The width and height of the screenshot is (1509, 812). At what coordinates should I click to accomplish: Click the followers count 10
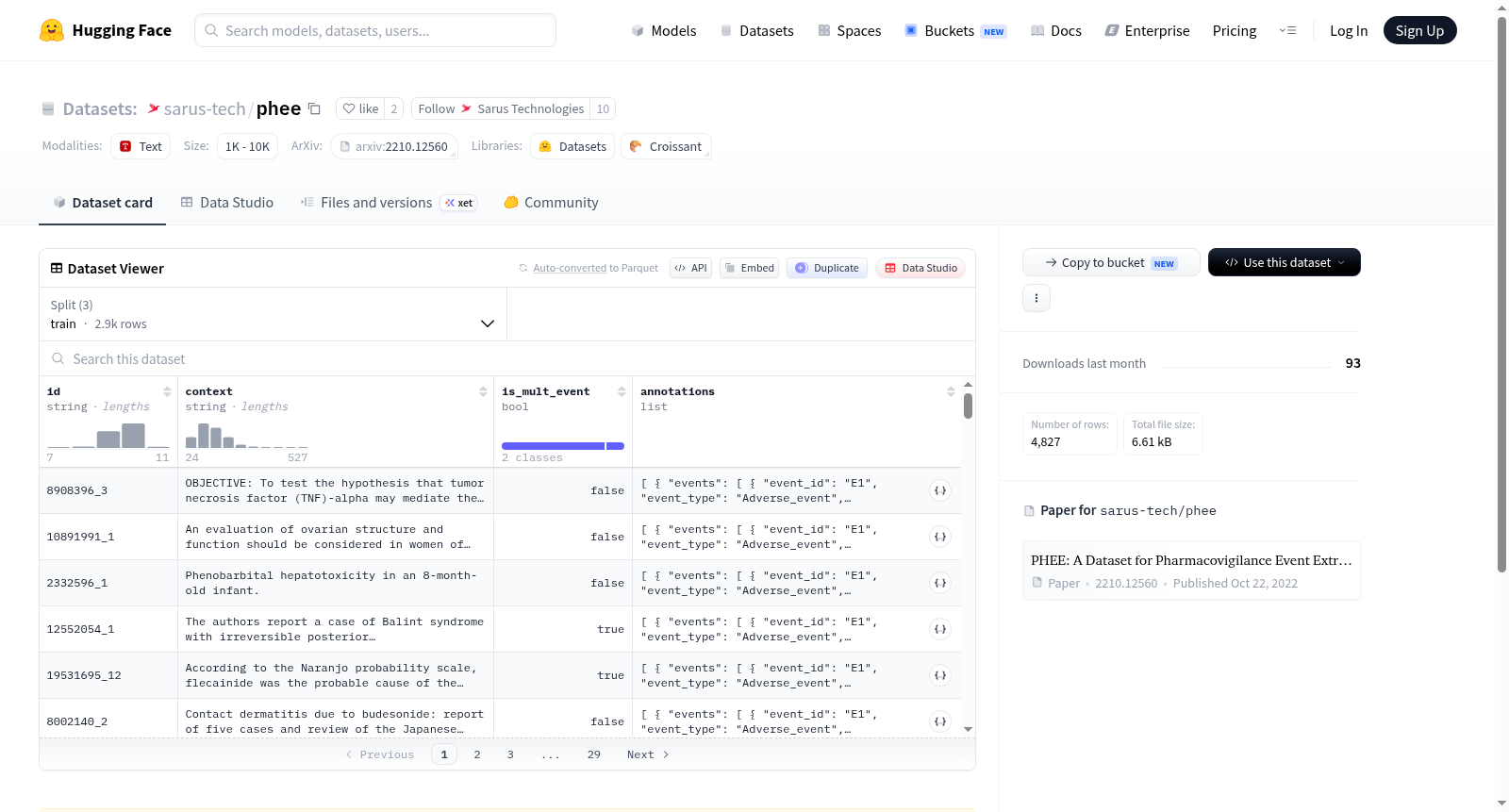point(603,108)
